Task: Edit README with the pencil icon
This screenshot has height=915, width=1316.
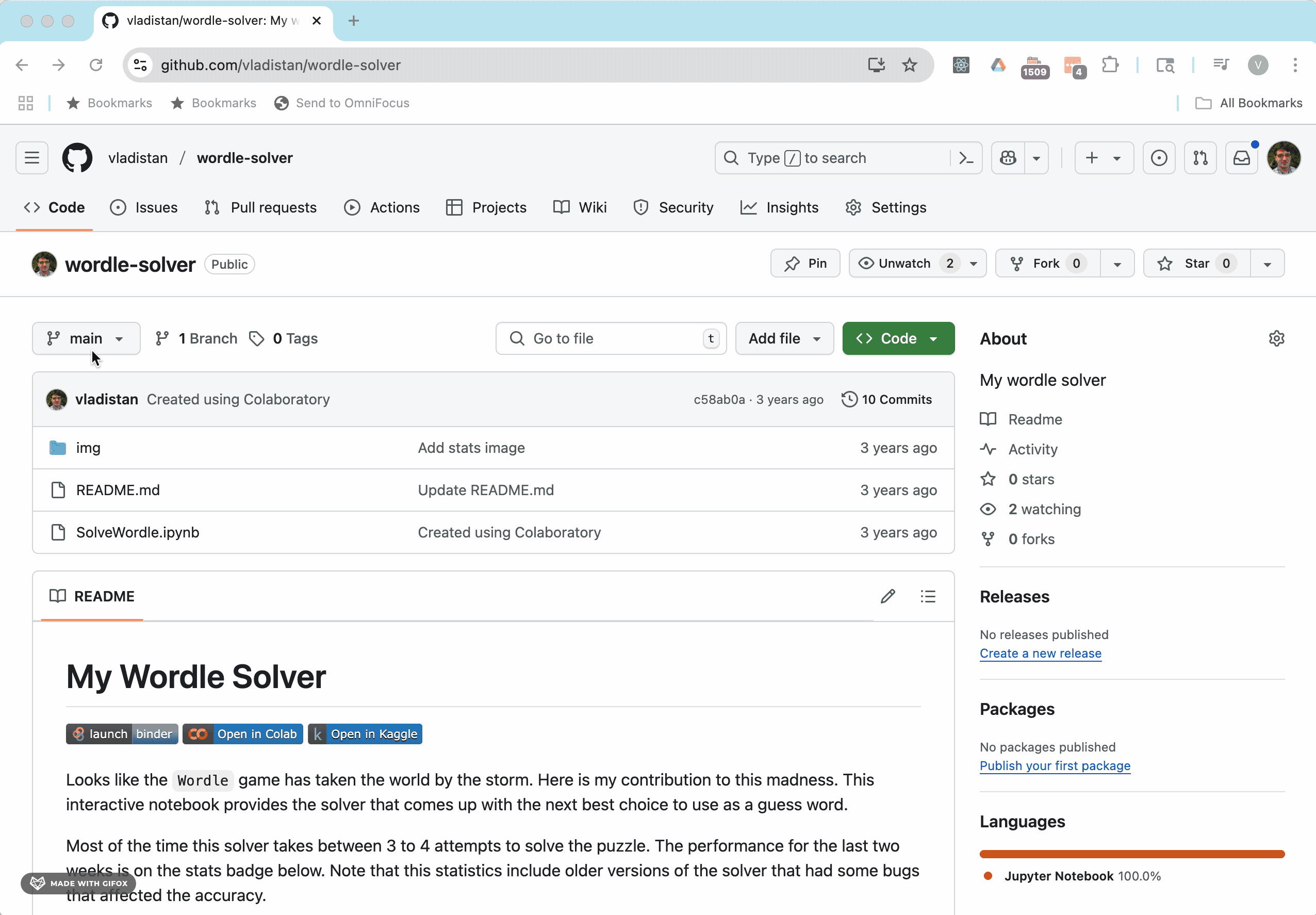Action: click(x=888, y=596)
